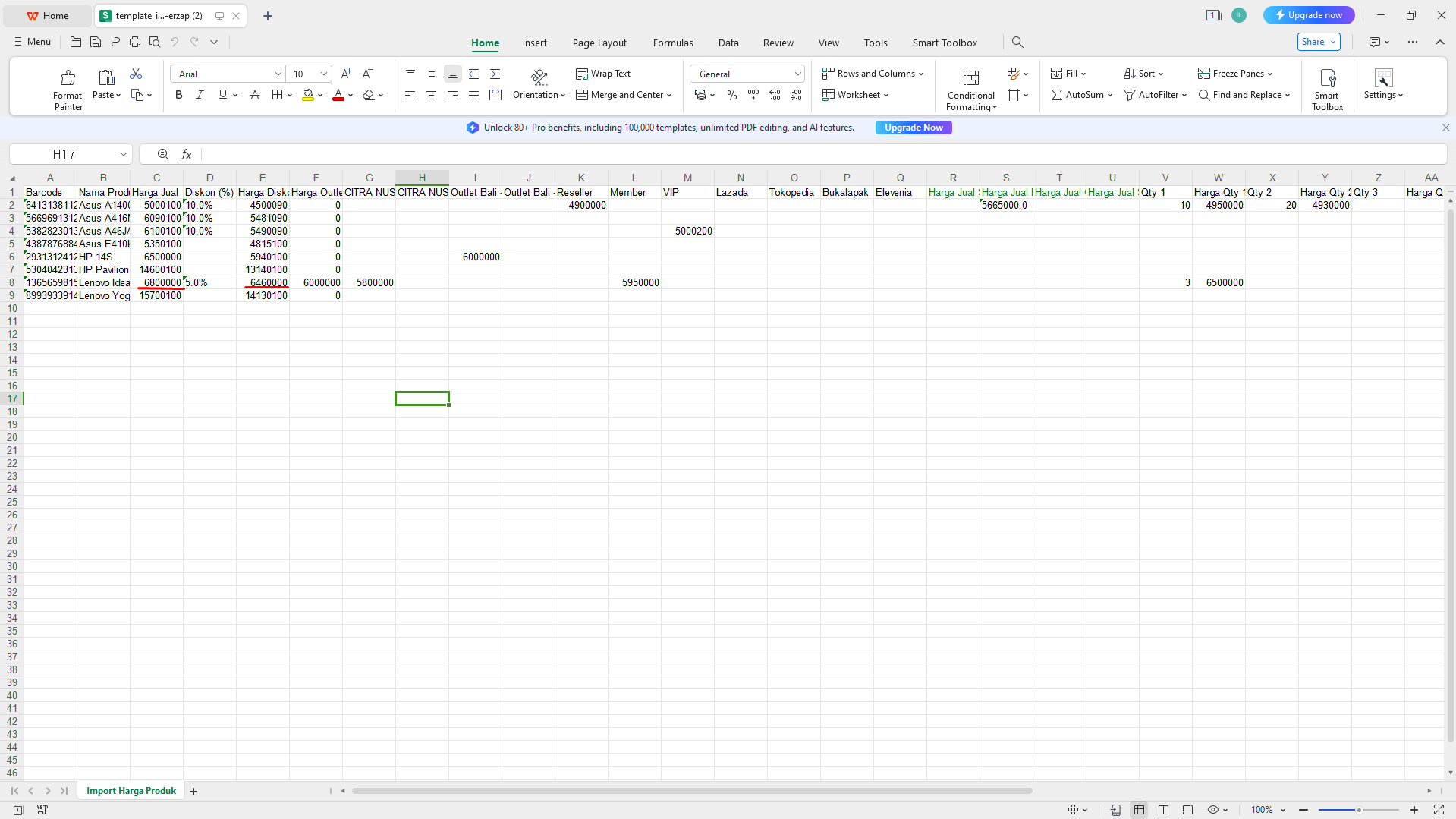
Task: Click the zoom magnifier beside formula bar
Action: [x=163, y=154]
